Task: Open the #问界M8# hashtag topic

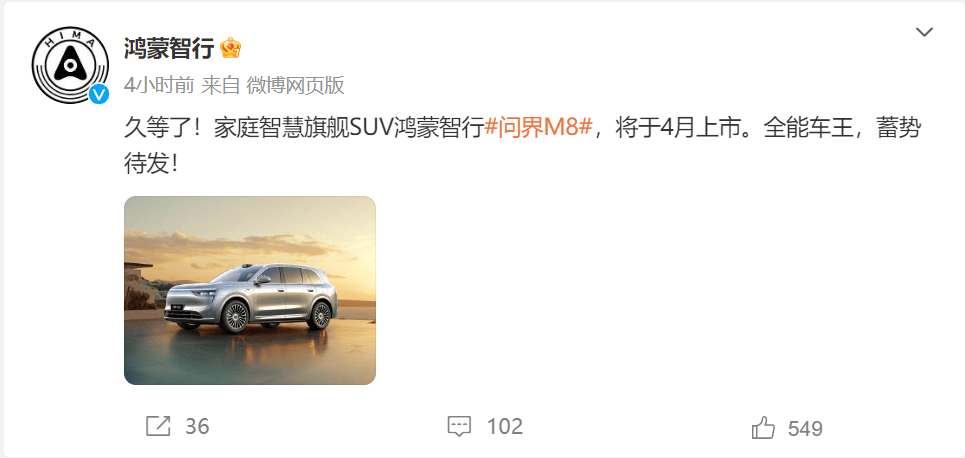Action: click(x=539, y=129)
